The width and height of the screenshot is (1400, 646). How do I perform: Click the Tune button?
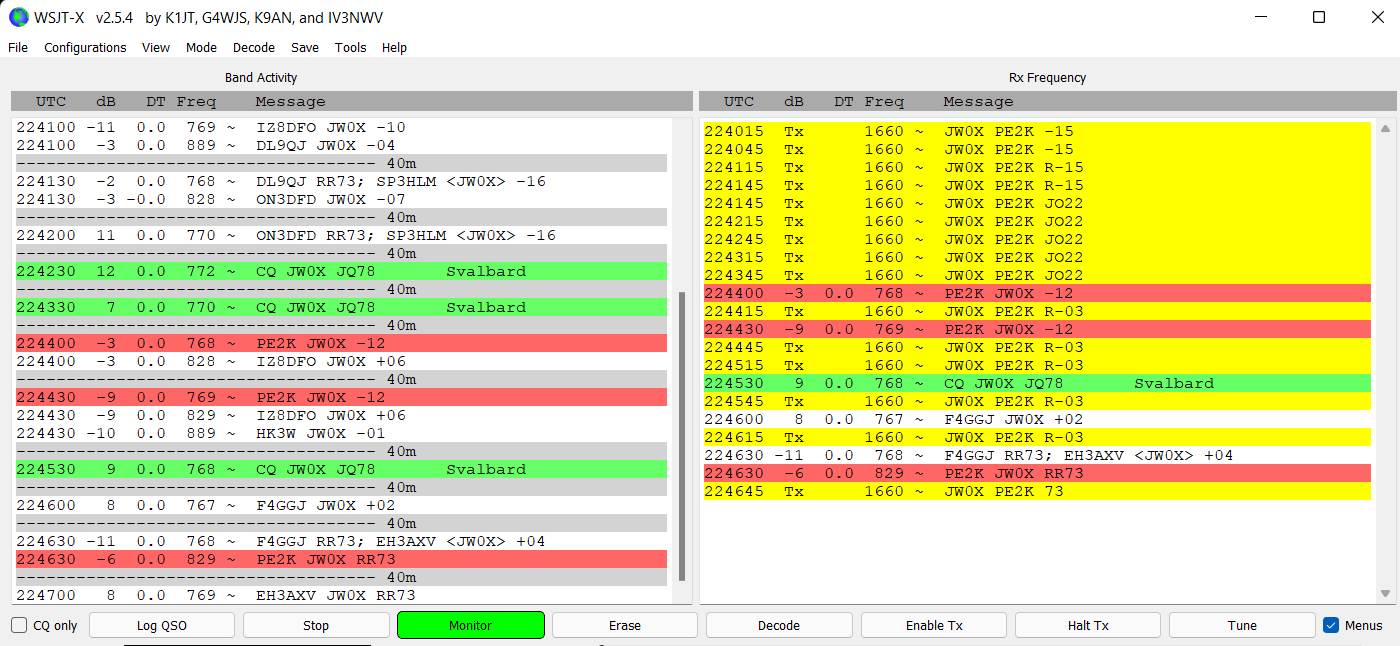1242,625
